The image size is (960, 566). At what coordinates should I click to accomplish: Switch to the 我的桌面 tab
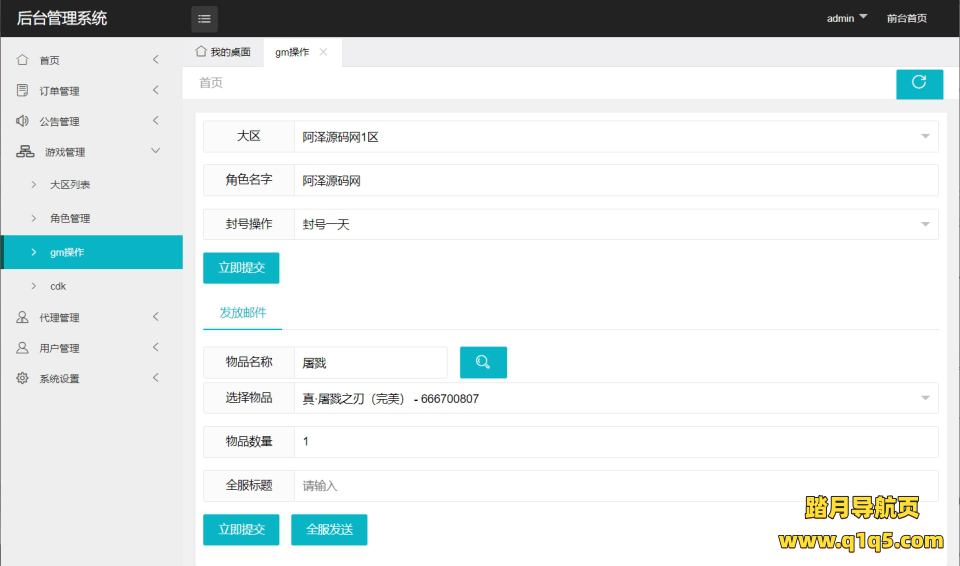pos(223,52)
